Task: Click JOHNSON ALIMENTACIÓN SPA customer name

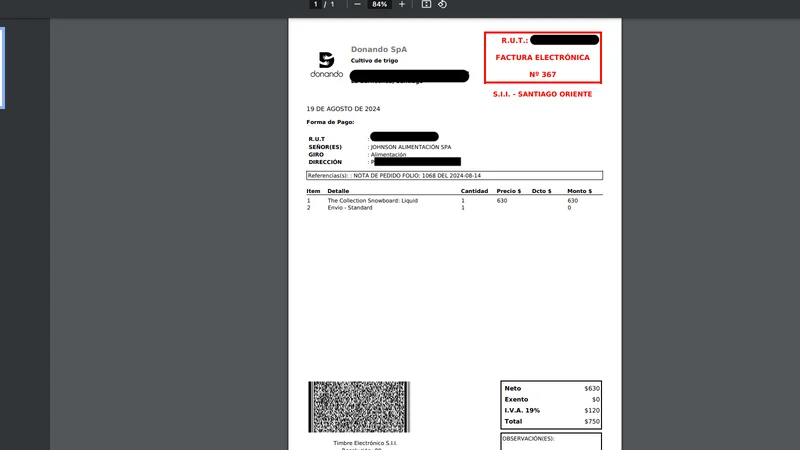Action: click(411, 147)
